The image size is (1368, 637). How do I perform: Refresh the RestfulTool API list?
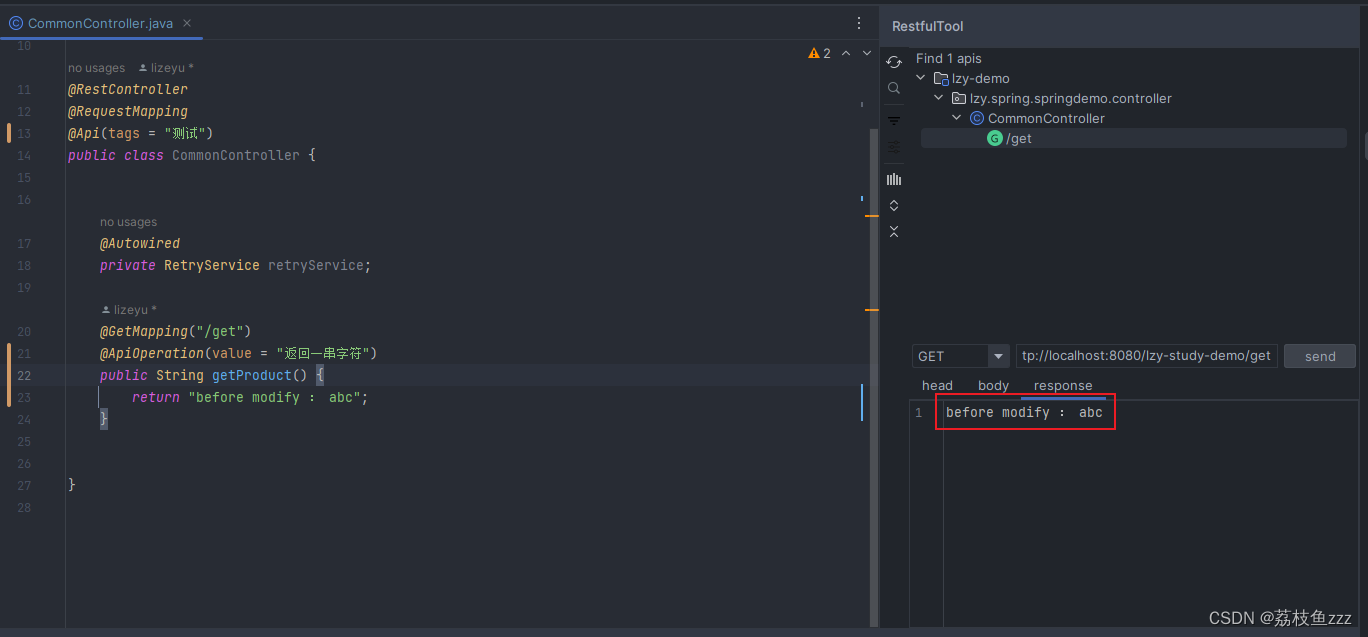click(x=894, y=62)
